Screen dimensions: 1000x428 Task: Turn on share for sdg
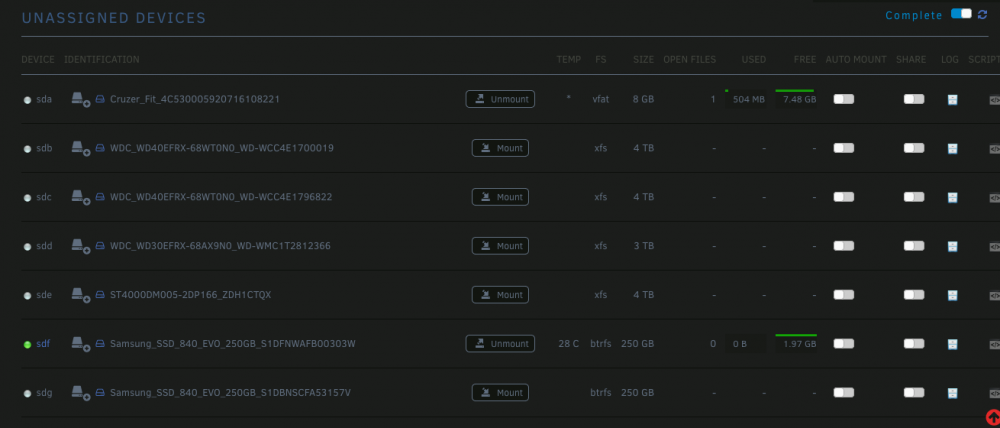coord(914,393)
